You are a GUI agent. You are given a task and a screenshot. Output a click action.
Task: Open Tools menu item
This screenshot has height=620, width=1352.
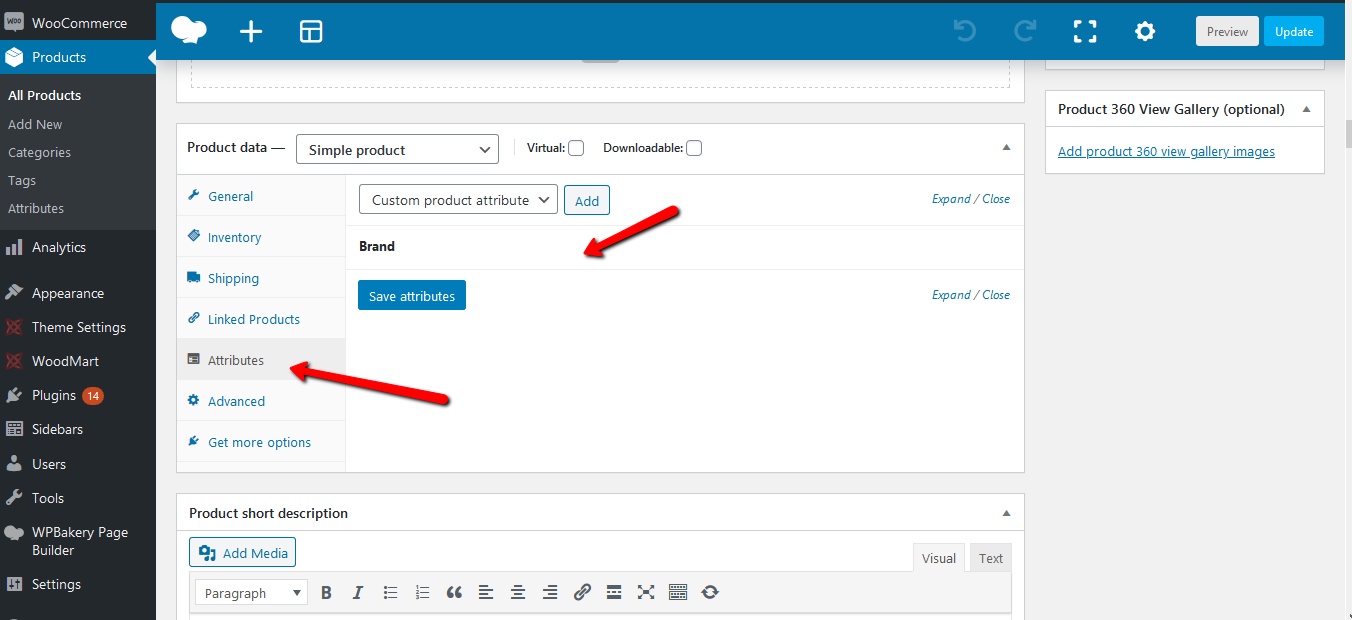pyautogui.click(x=78, y=498)
